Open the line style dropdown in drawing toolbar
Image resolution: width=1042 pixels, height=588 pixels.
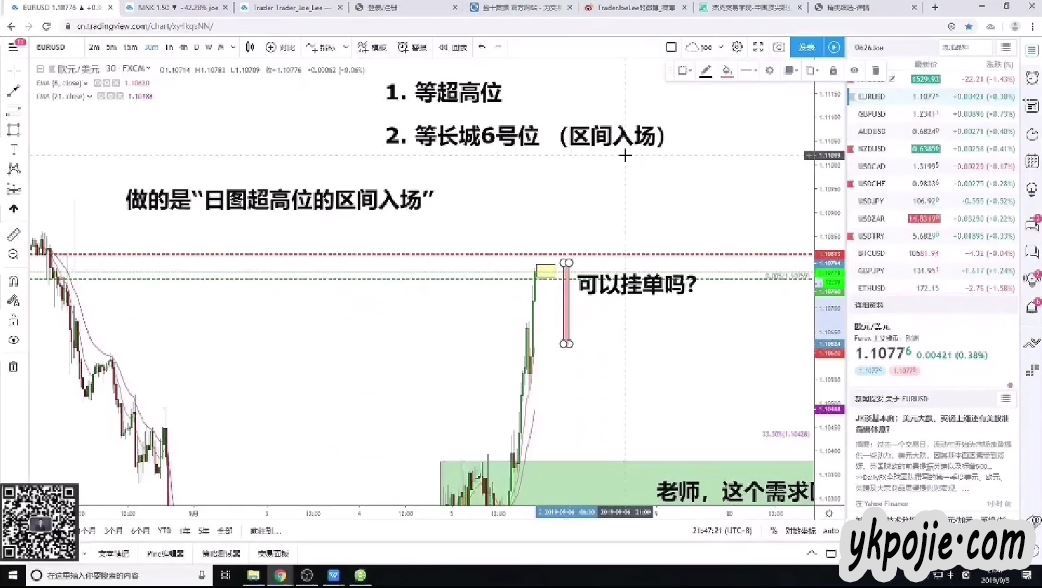[754, 70]
